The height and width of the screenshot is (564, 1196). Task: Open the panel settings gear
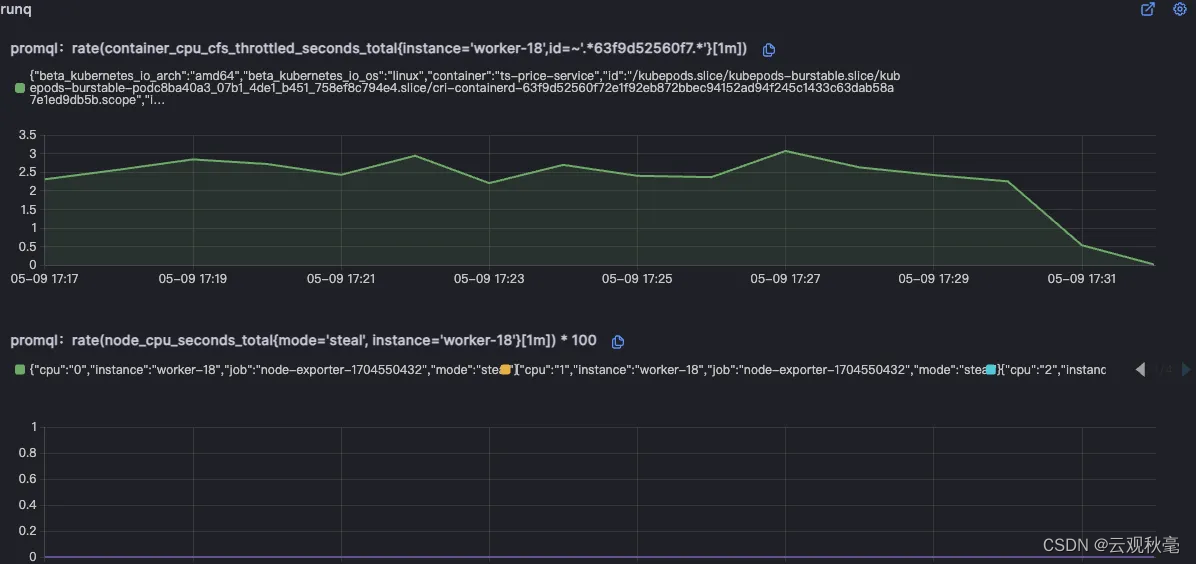click(1179, 9)
